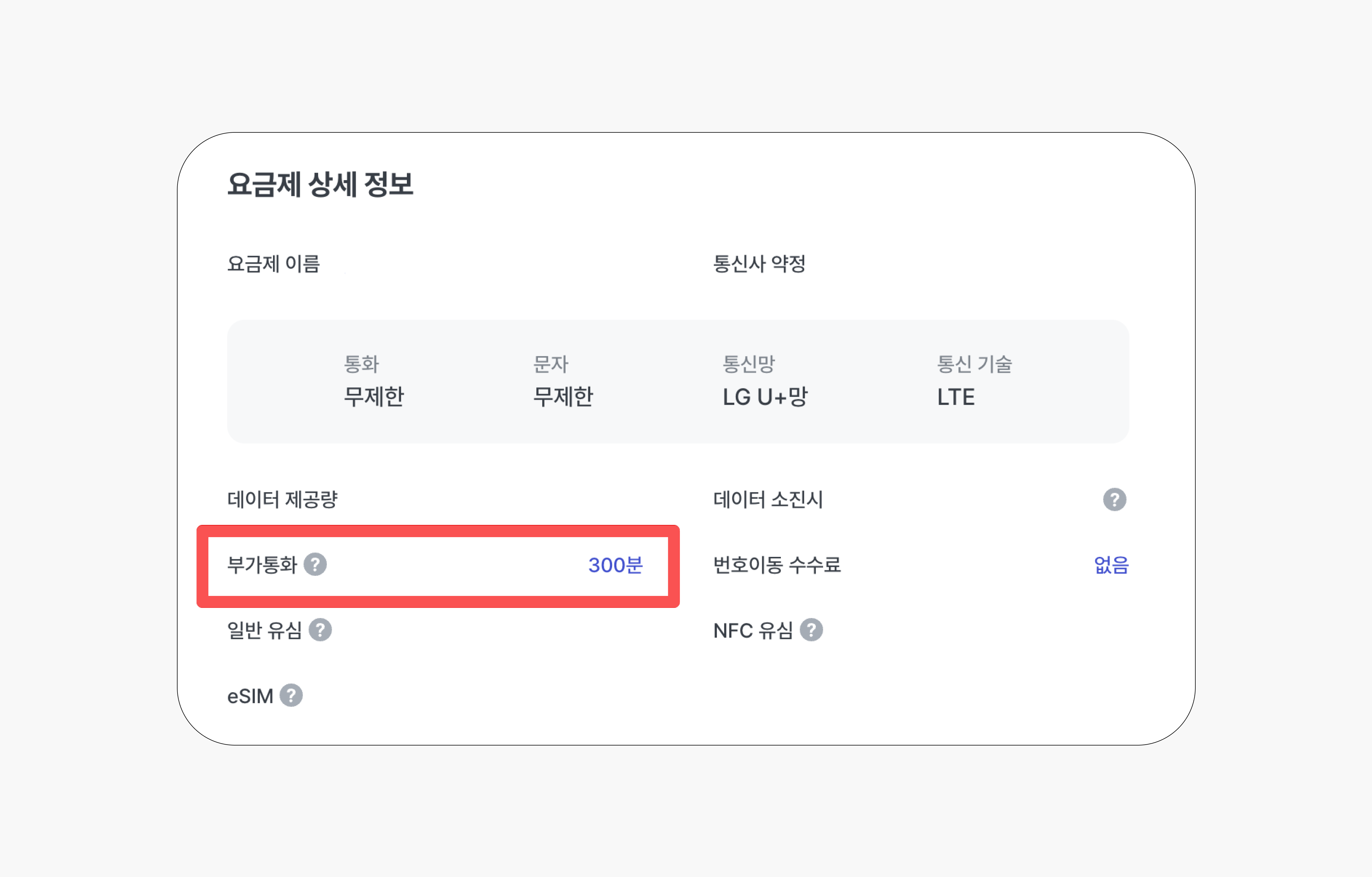Image resolution: width=1372 pixels, height=877 pixels.
Task: Click the question mark beside 일반 유심
Action: [x=320, y=630]
